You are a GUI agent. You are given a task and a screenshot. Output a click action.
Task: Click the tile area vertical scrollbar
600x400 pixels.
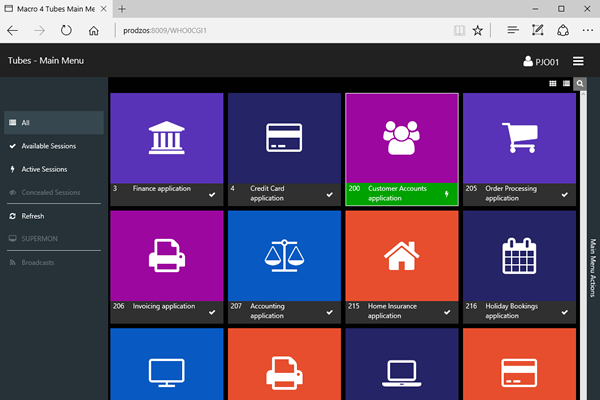click(583, 245)
